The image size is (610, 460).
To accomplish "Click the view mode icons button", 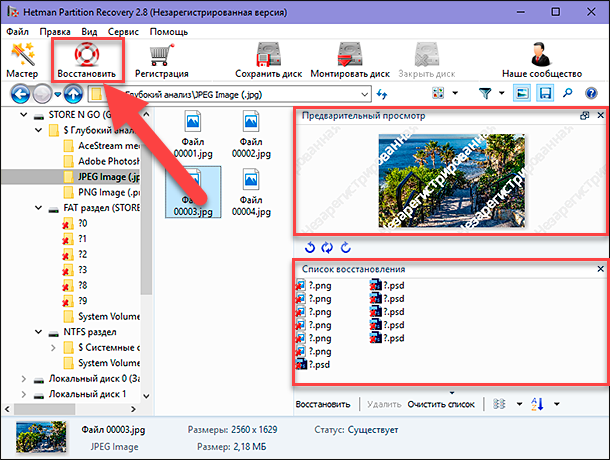I will (x=438, y=93).
